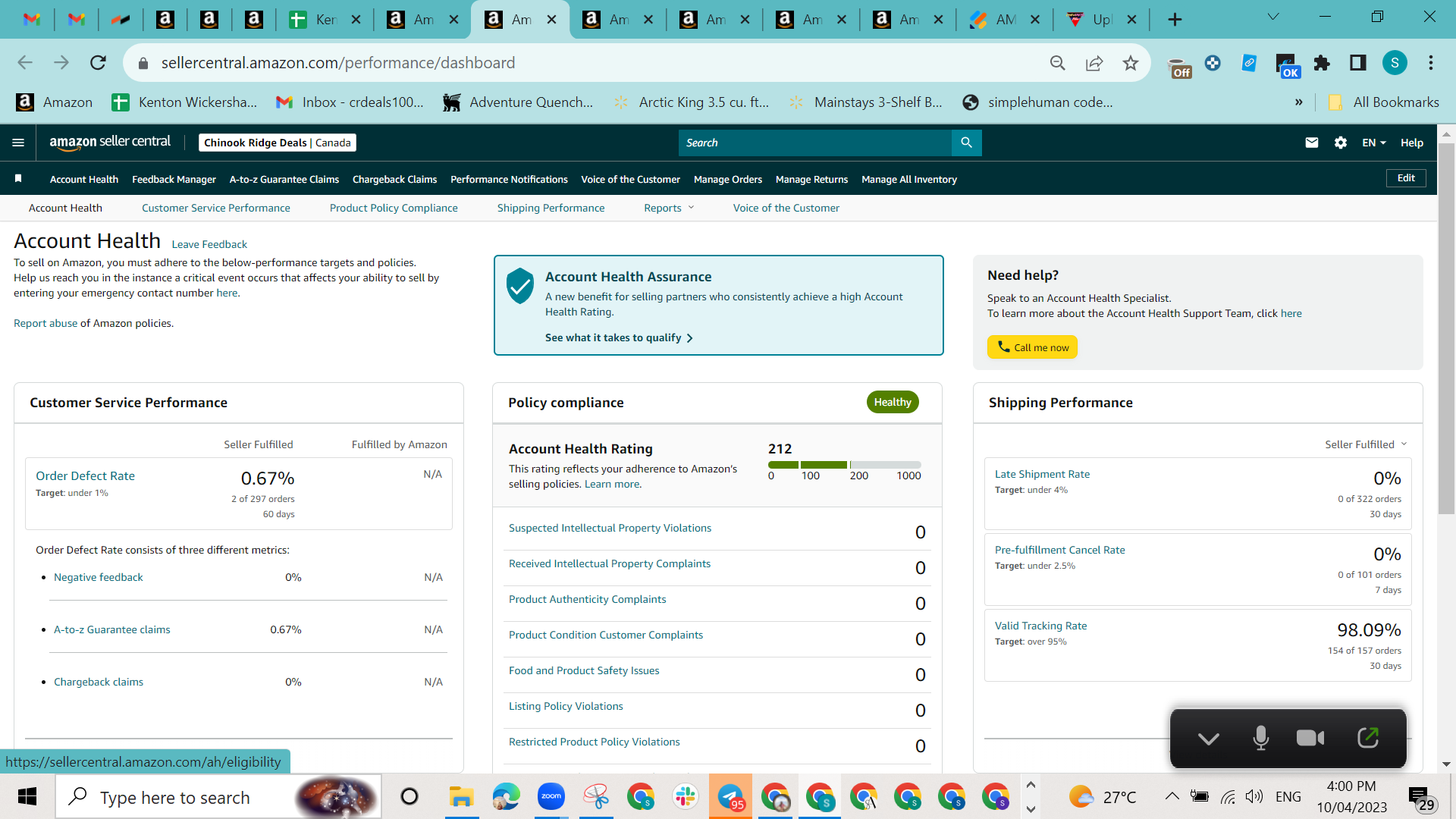Click the amazon seller central logo

point(110,142)
